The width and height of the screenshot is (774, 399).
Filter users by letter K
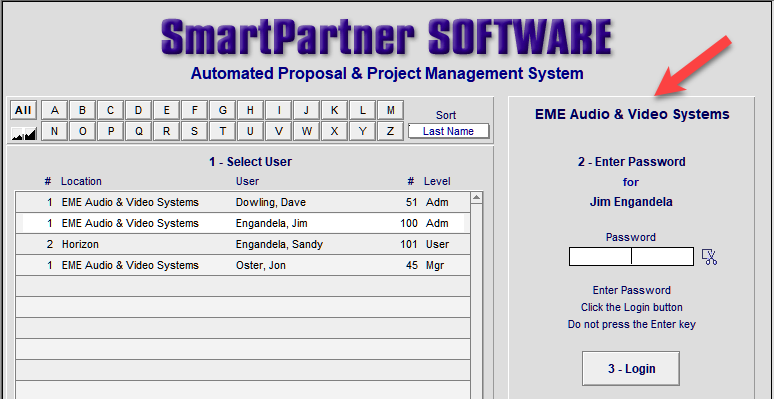[x=335, y=110]
